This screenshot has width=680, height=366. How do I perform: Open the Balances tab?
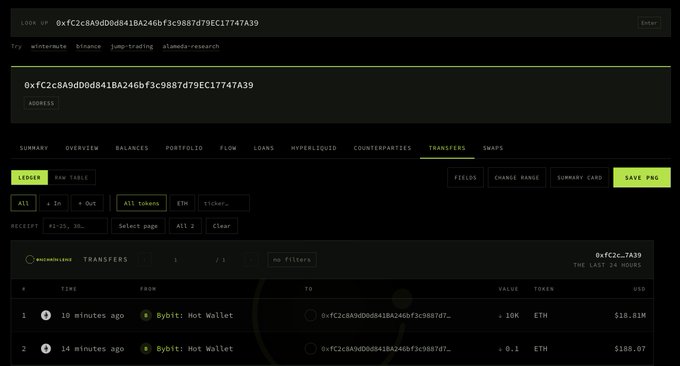point(132,148)
